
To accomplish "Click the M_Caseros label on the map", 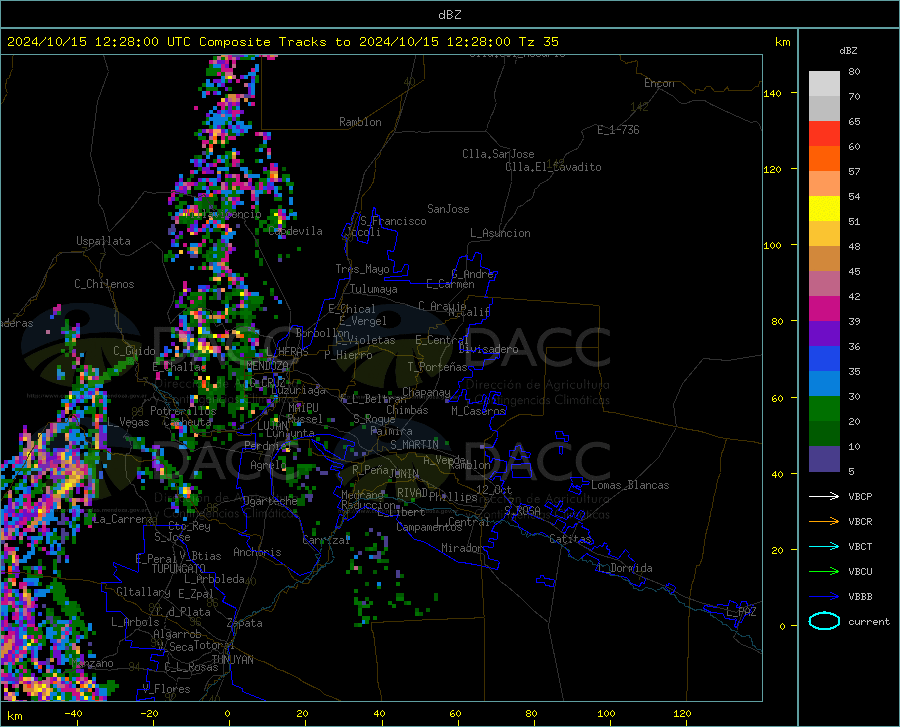I will [x=478, y=411].
